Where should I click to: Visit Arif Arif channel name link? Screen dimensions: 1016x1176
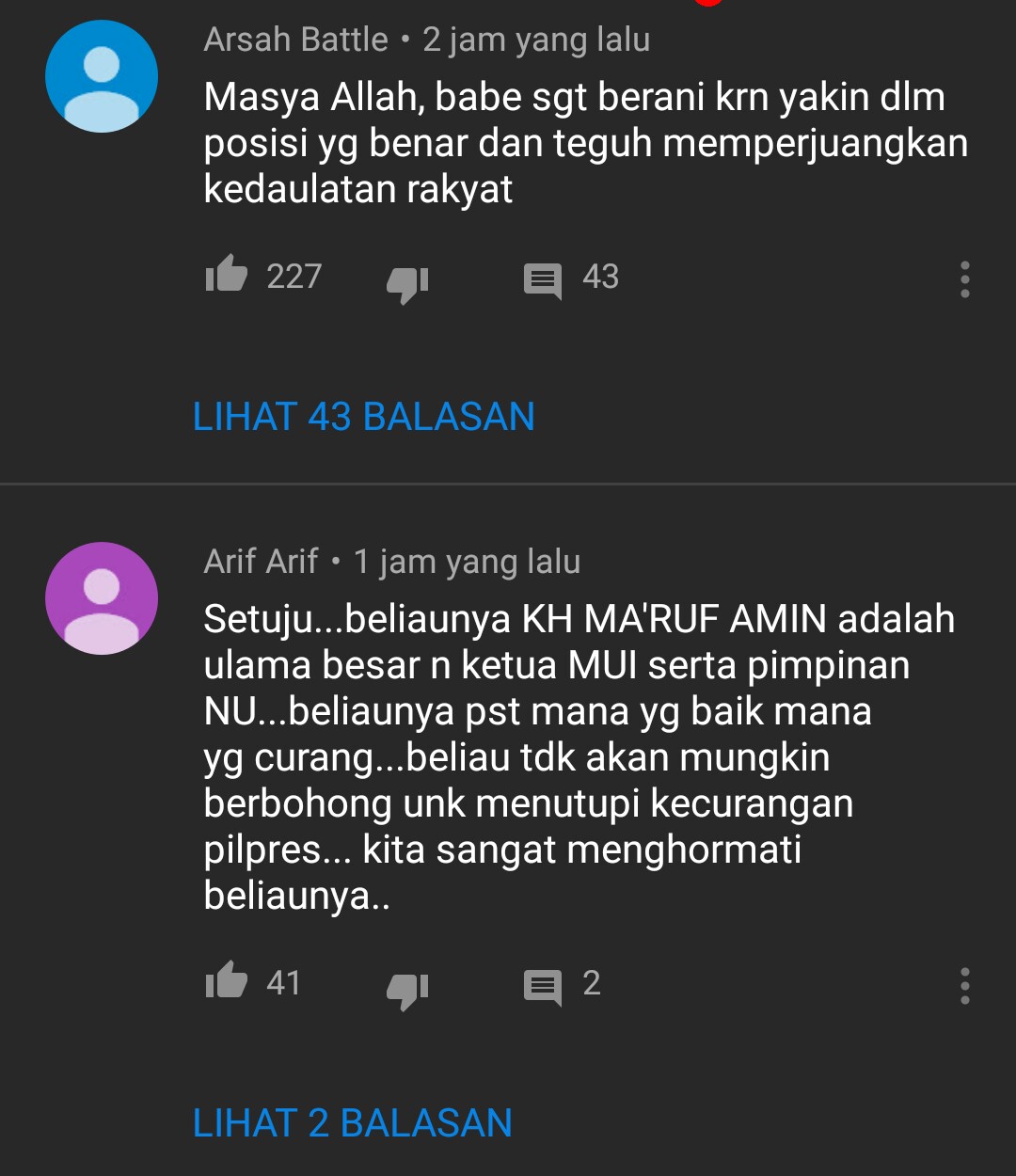[x=261, y=562]
